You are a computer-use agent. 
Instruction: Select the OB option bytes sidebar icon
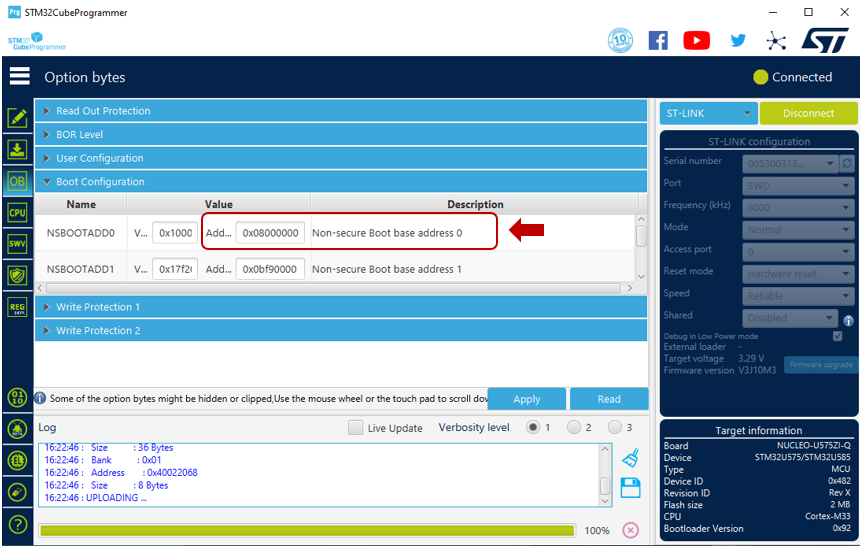tap(17, 181)
